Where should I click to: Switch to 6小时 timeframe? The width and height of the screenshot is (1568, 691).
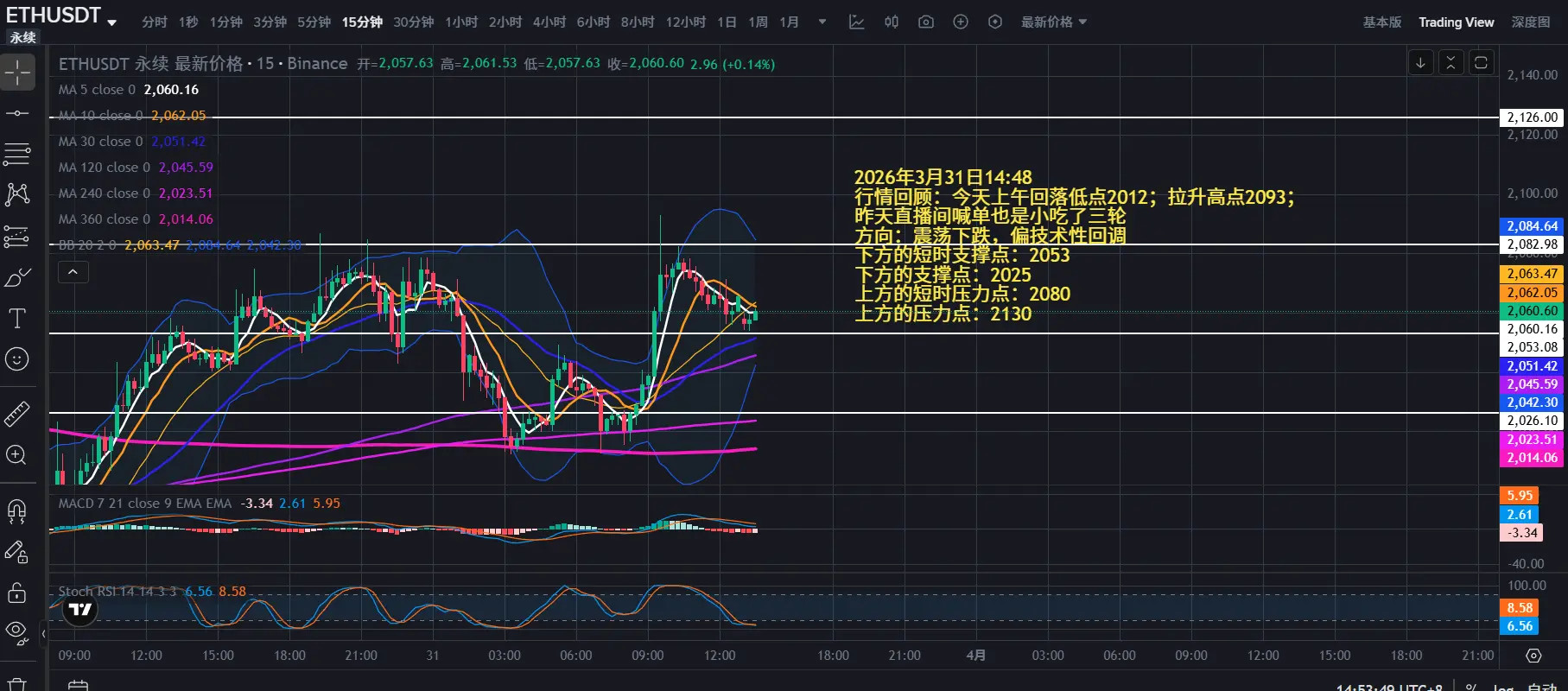tap(594, 22)
